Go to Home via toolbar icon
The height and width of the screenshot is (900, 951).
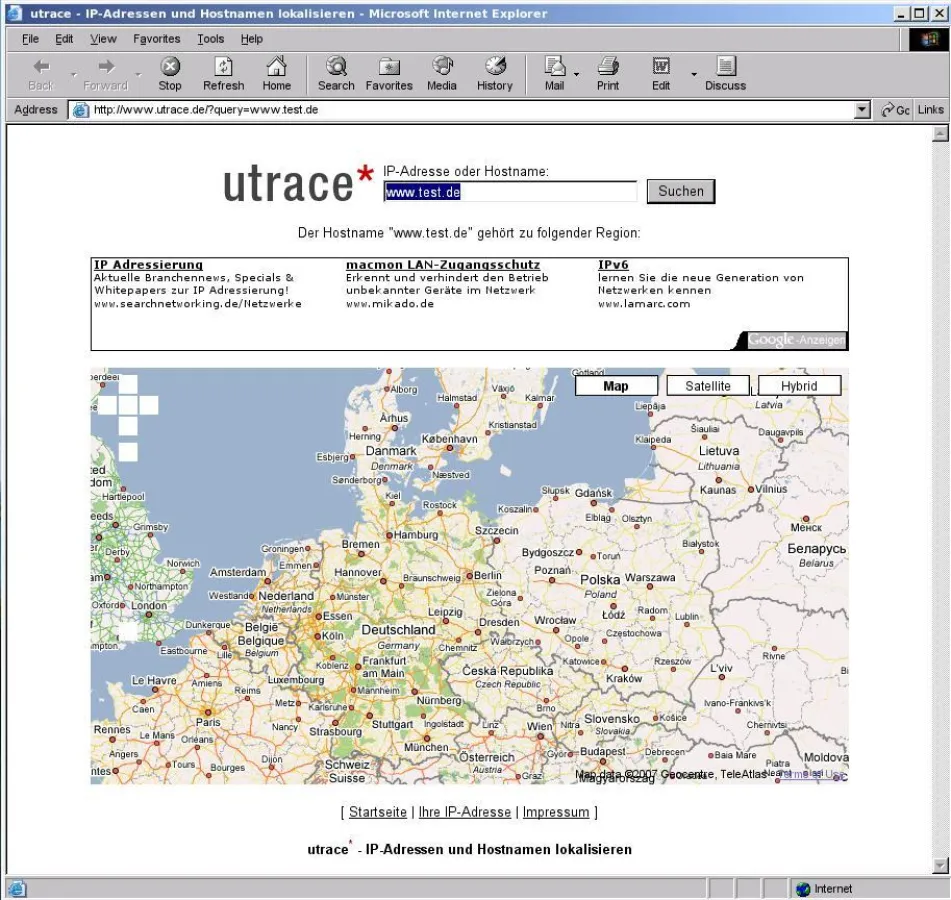tap(276, 67)
